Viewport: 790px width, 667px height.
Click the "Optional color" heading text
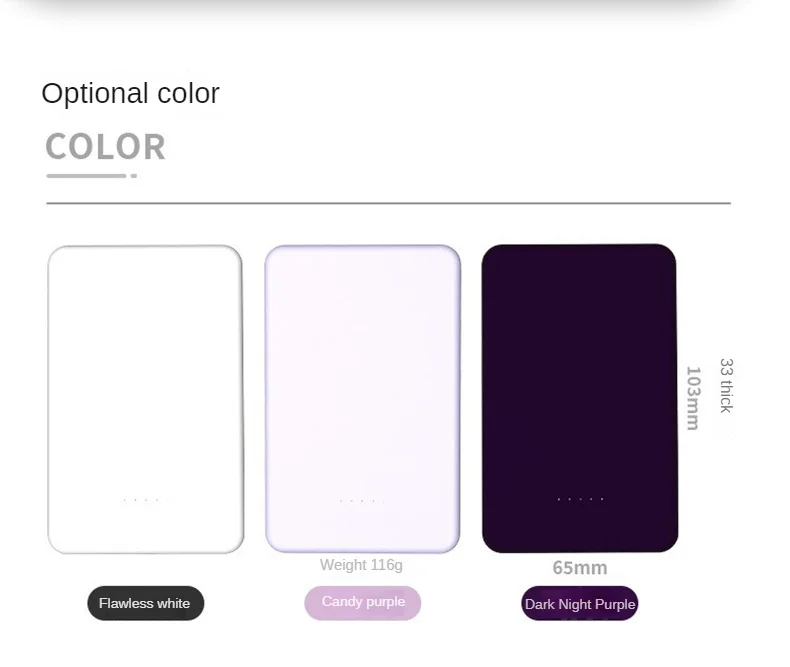click(130, 93)
